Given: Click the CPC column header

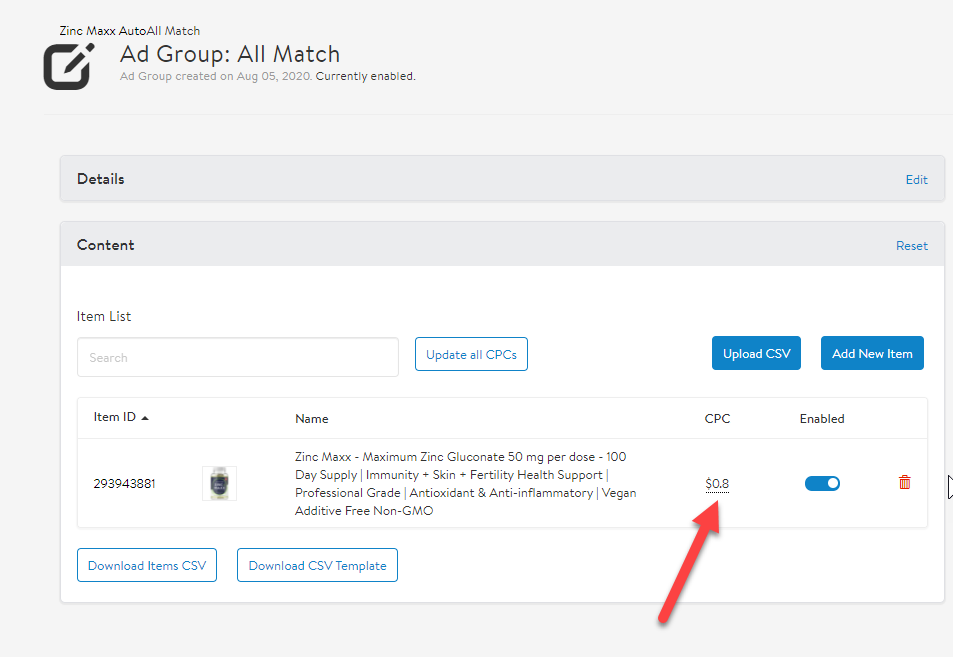Looking at the screenshot, I should pos(717,419).
